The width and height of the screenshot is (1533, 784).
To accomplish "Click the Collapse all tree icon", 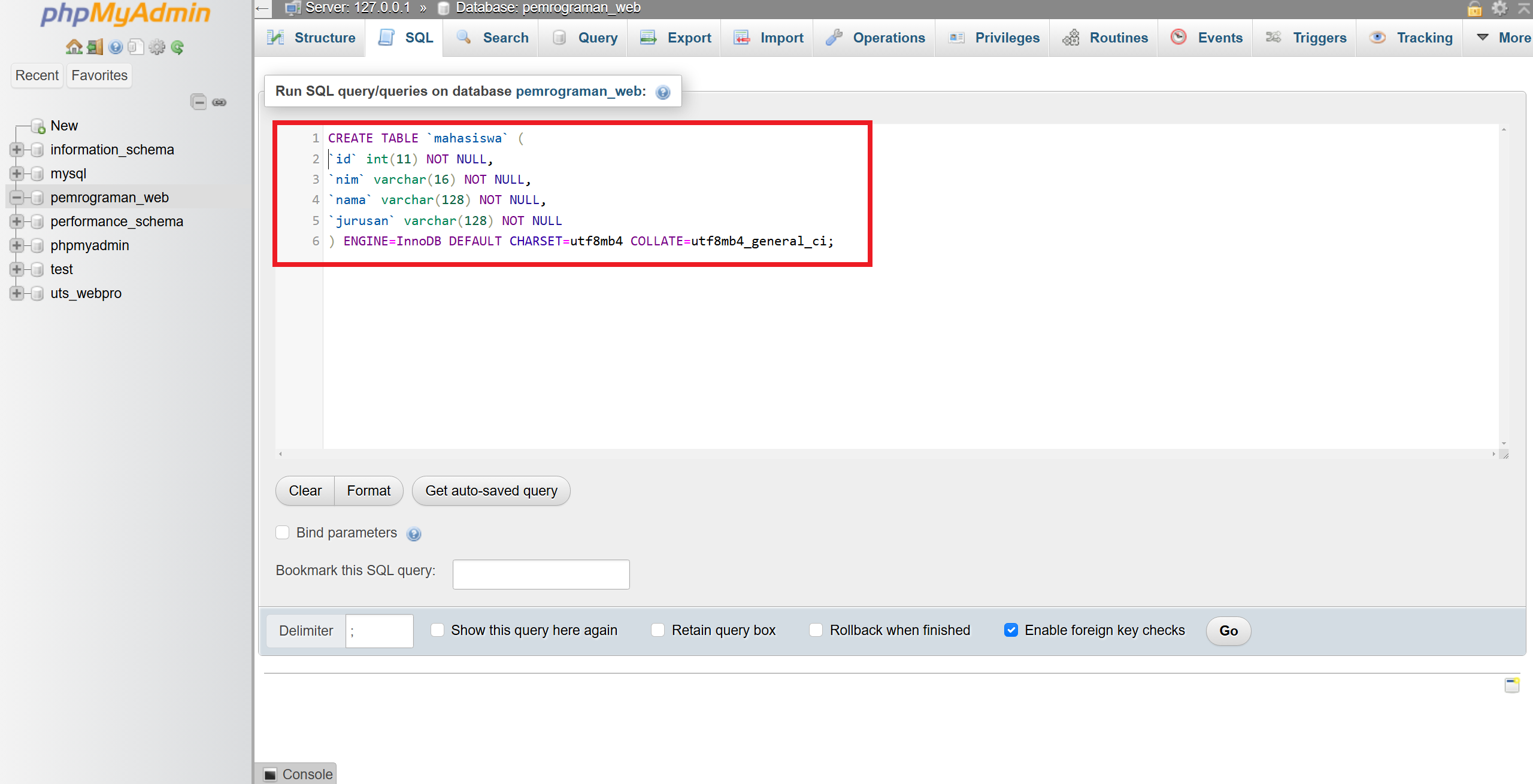I will coord(198,102).
